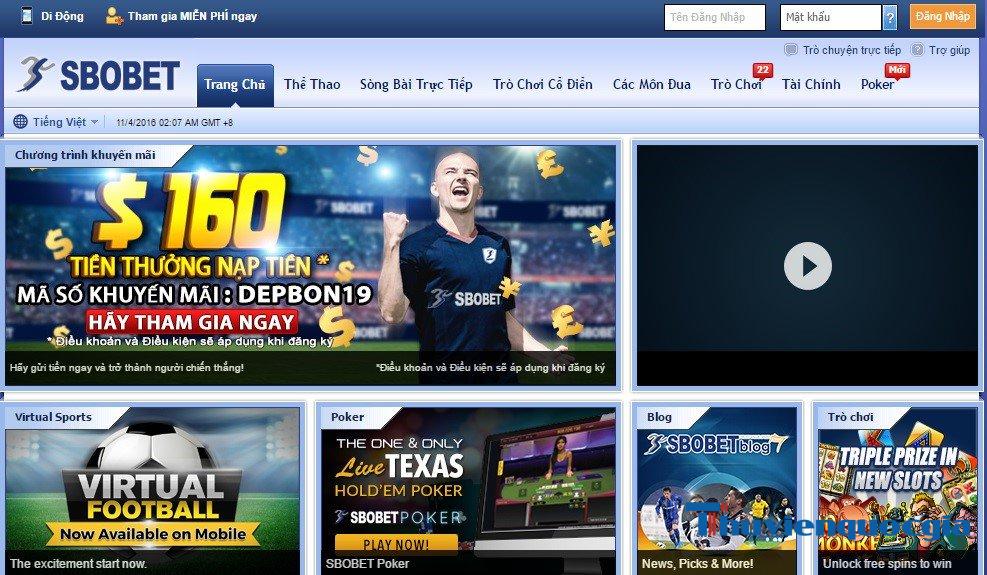Click the red Mới badge on Poker
This screenshot has height=575, width=987.
click(x=896, y=70)
